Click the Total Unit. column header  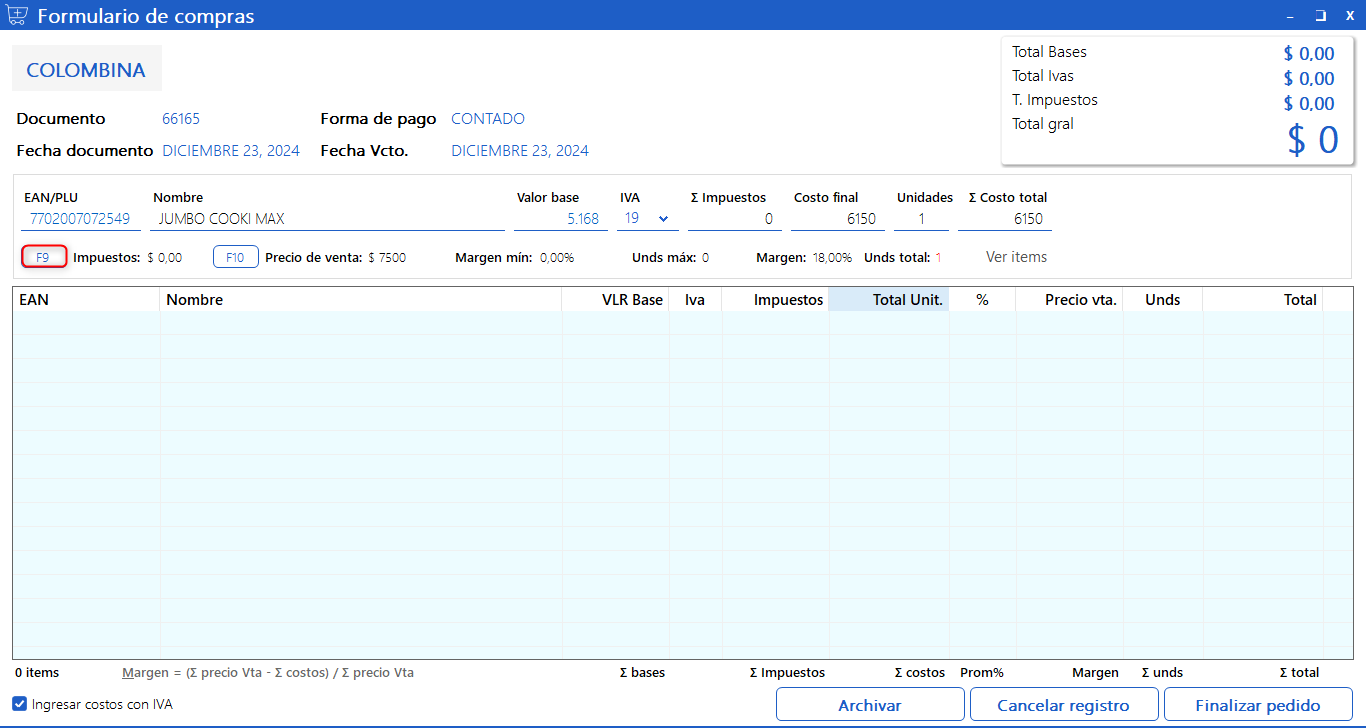(888, 299)
